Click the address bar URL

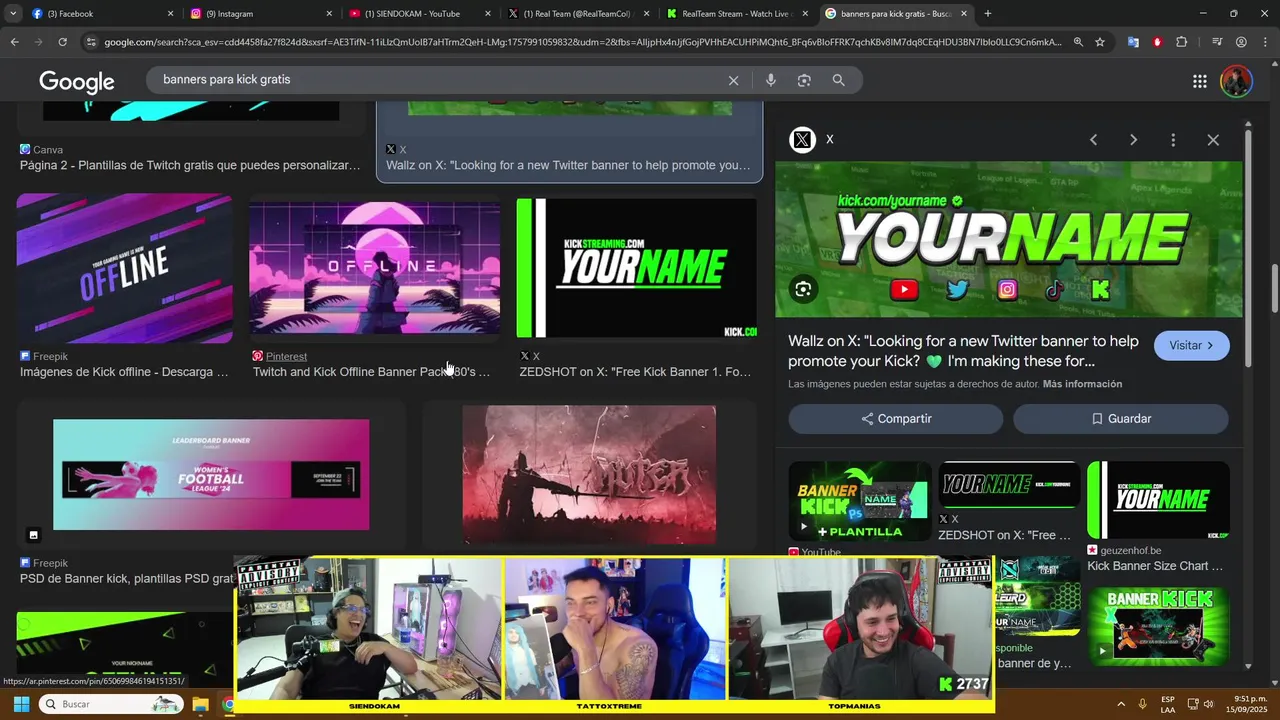pyautogui.click(x=583, y=42)
